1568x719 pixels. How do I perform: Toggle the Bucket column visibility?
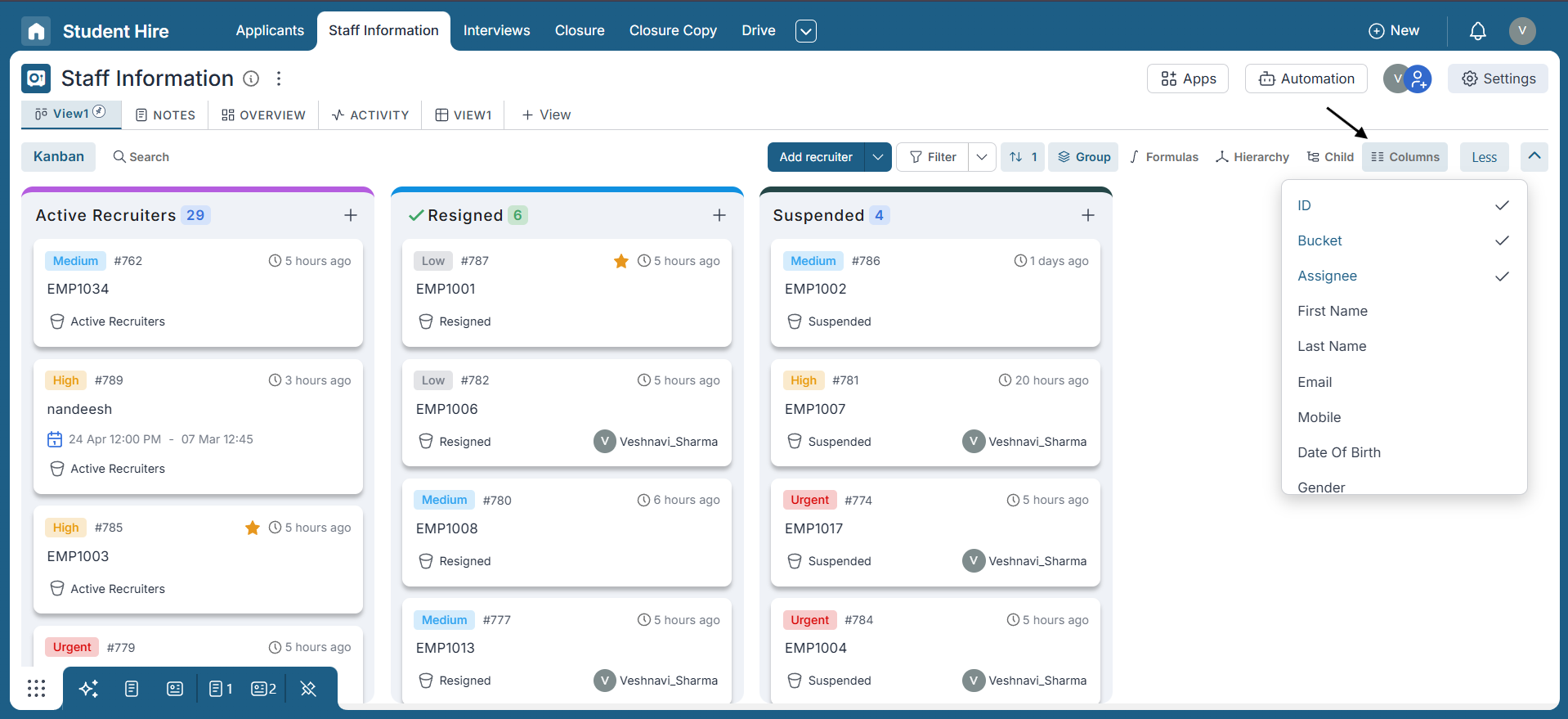point(1404,240)
